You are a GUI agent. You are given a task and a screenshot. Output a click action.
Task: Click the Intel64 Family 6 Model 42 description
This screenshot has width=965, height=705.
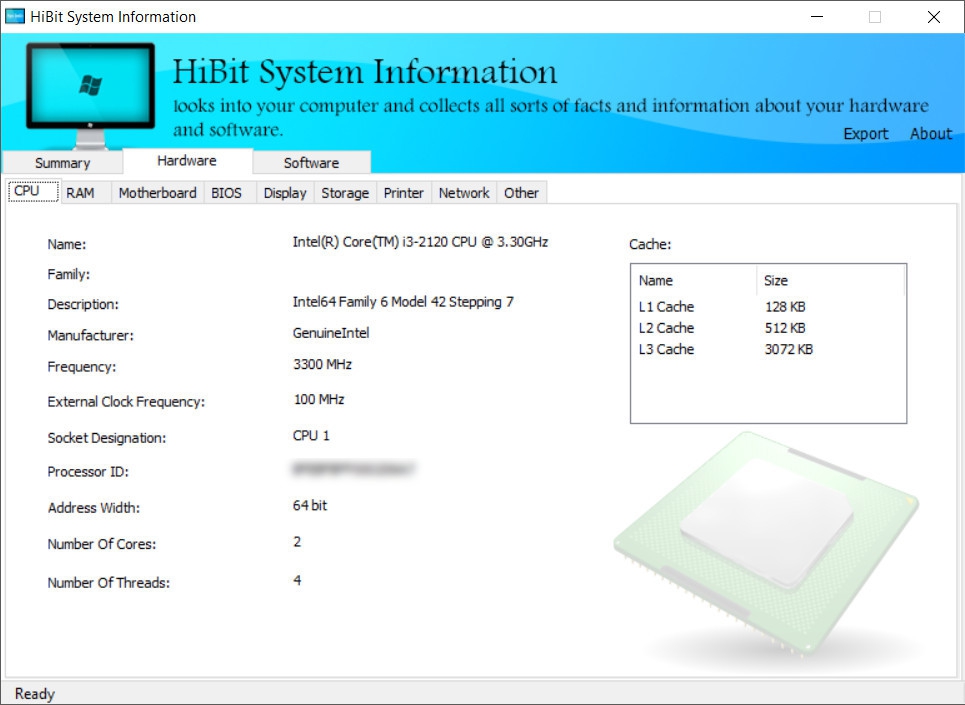403,302
